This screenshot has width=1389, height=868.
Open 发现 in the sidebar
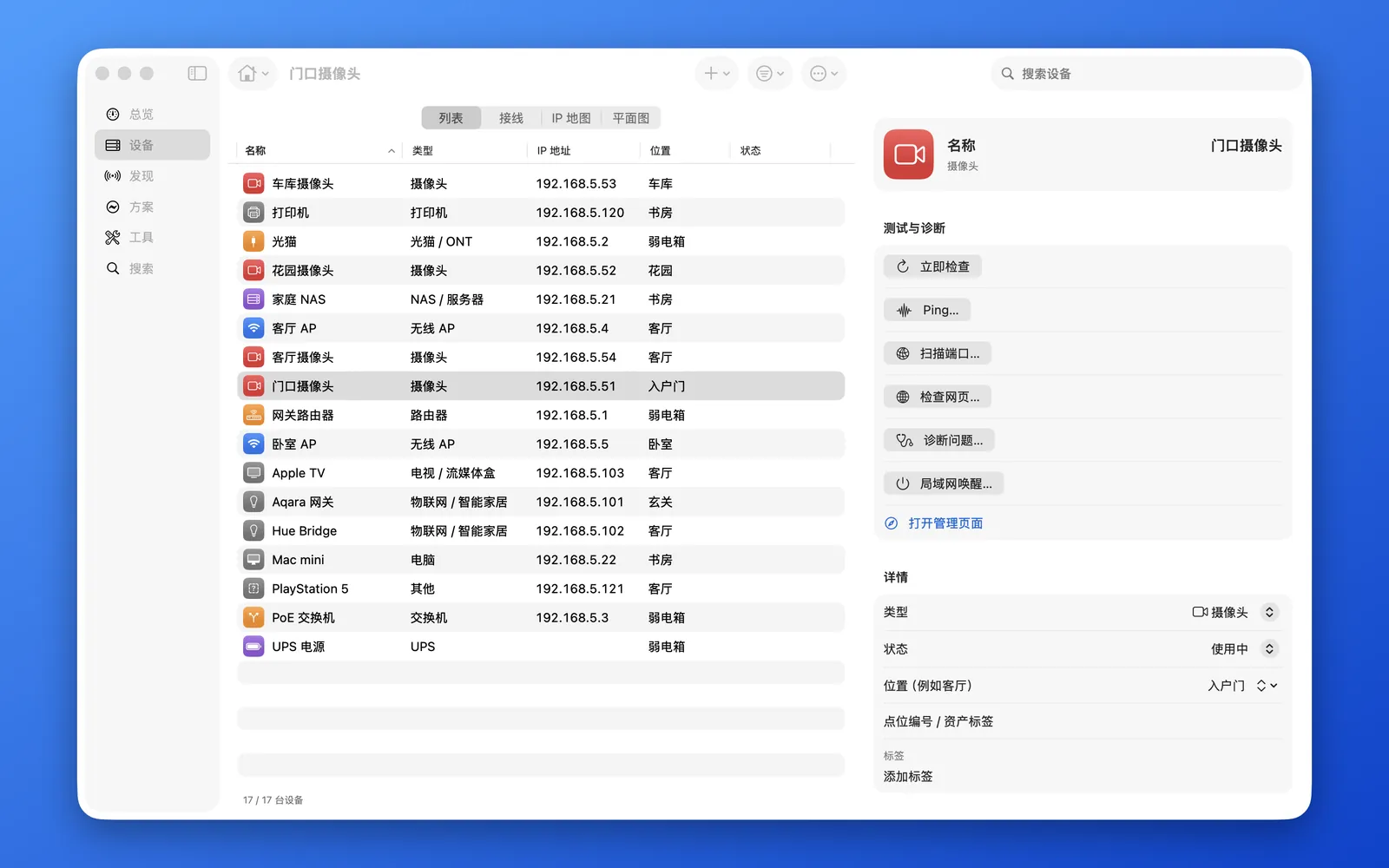(152, 176)
